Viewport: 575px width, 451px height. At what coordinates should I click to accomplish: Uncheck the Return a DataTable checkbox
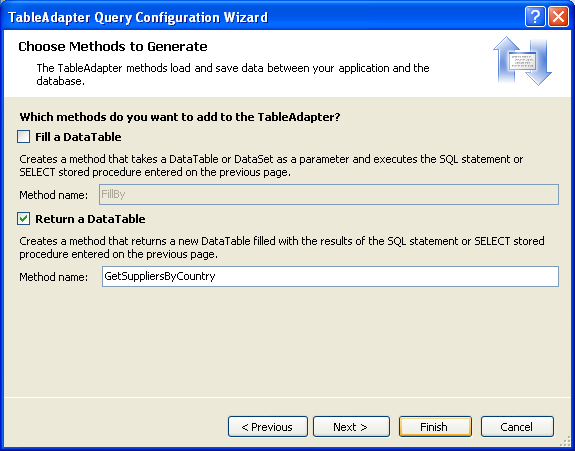click(23, 219)
